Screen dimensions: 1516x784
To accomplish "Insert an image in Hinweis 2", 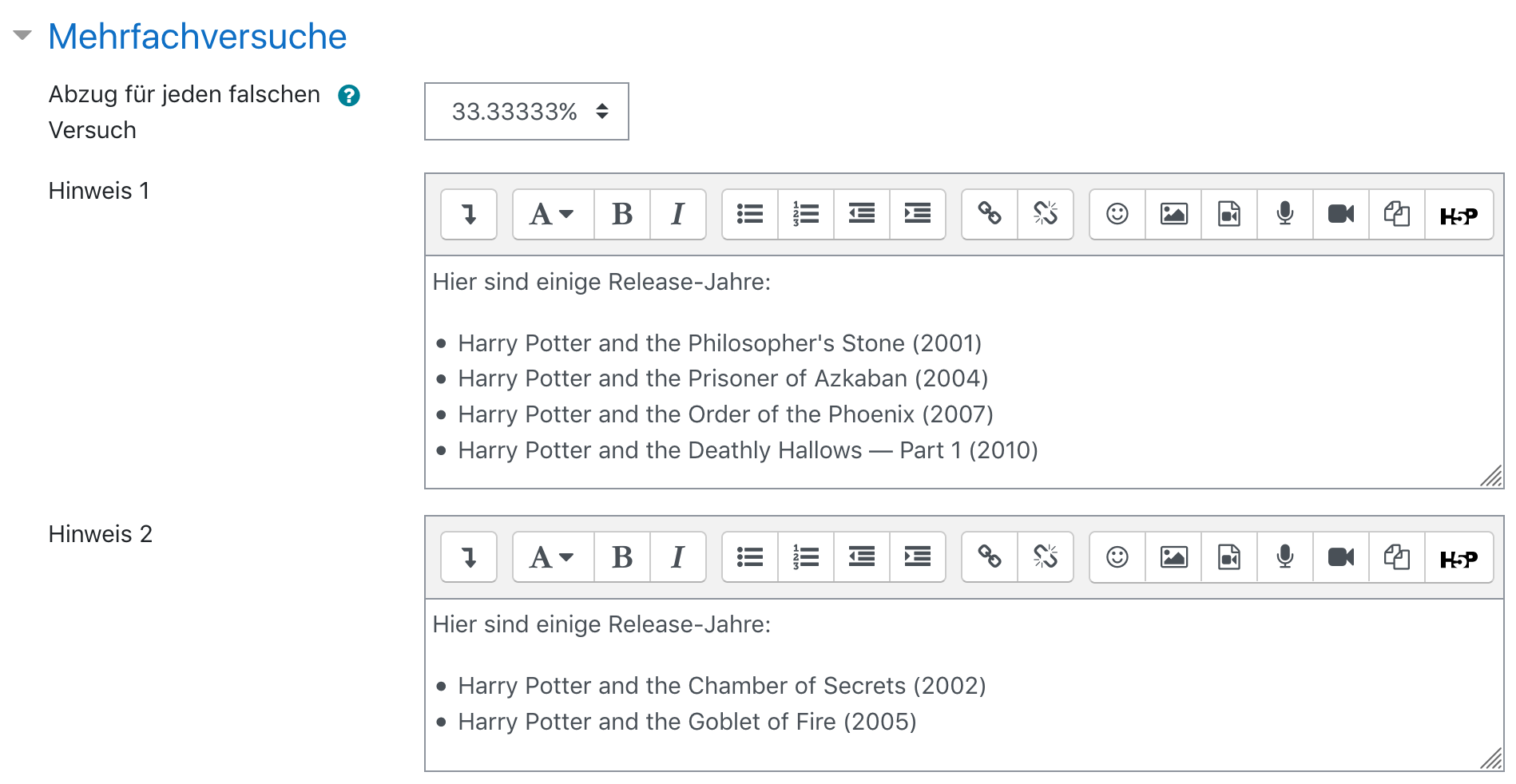I will click(1173, 556).
